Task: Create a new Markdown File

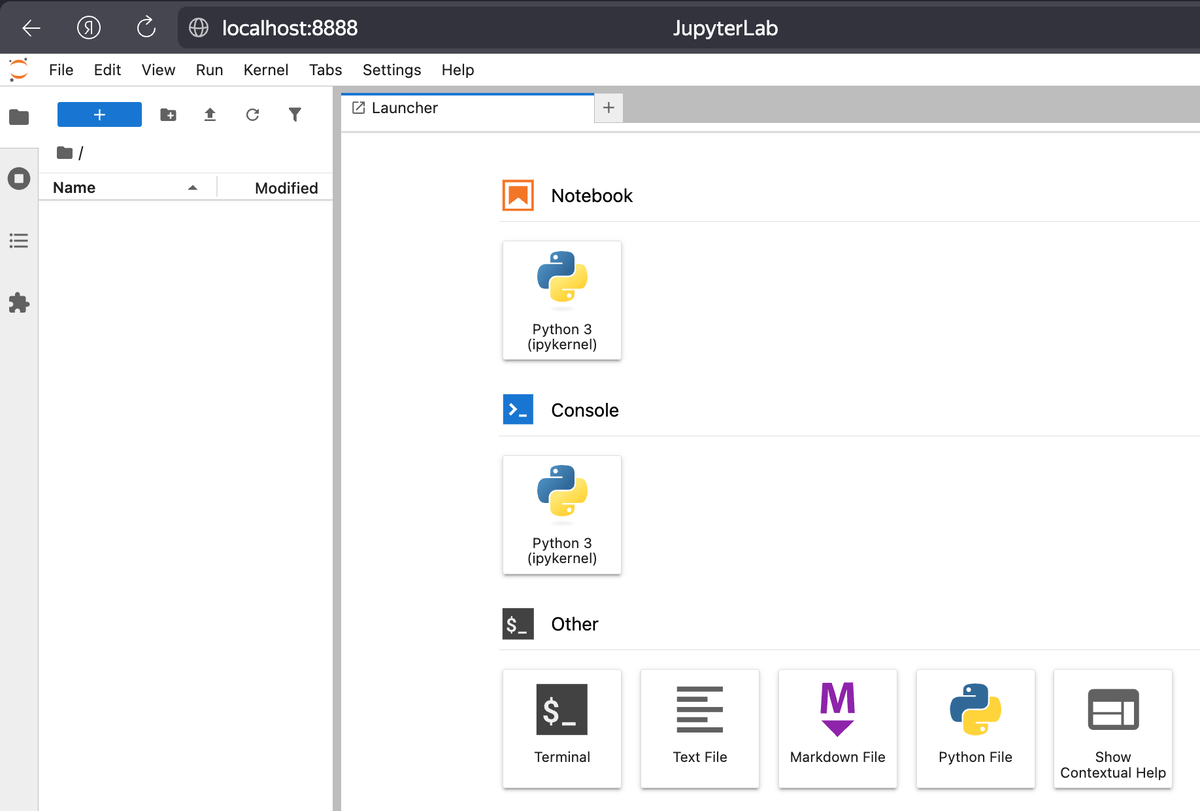Action: pos(838,728)
